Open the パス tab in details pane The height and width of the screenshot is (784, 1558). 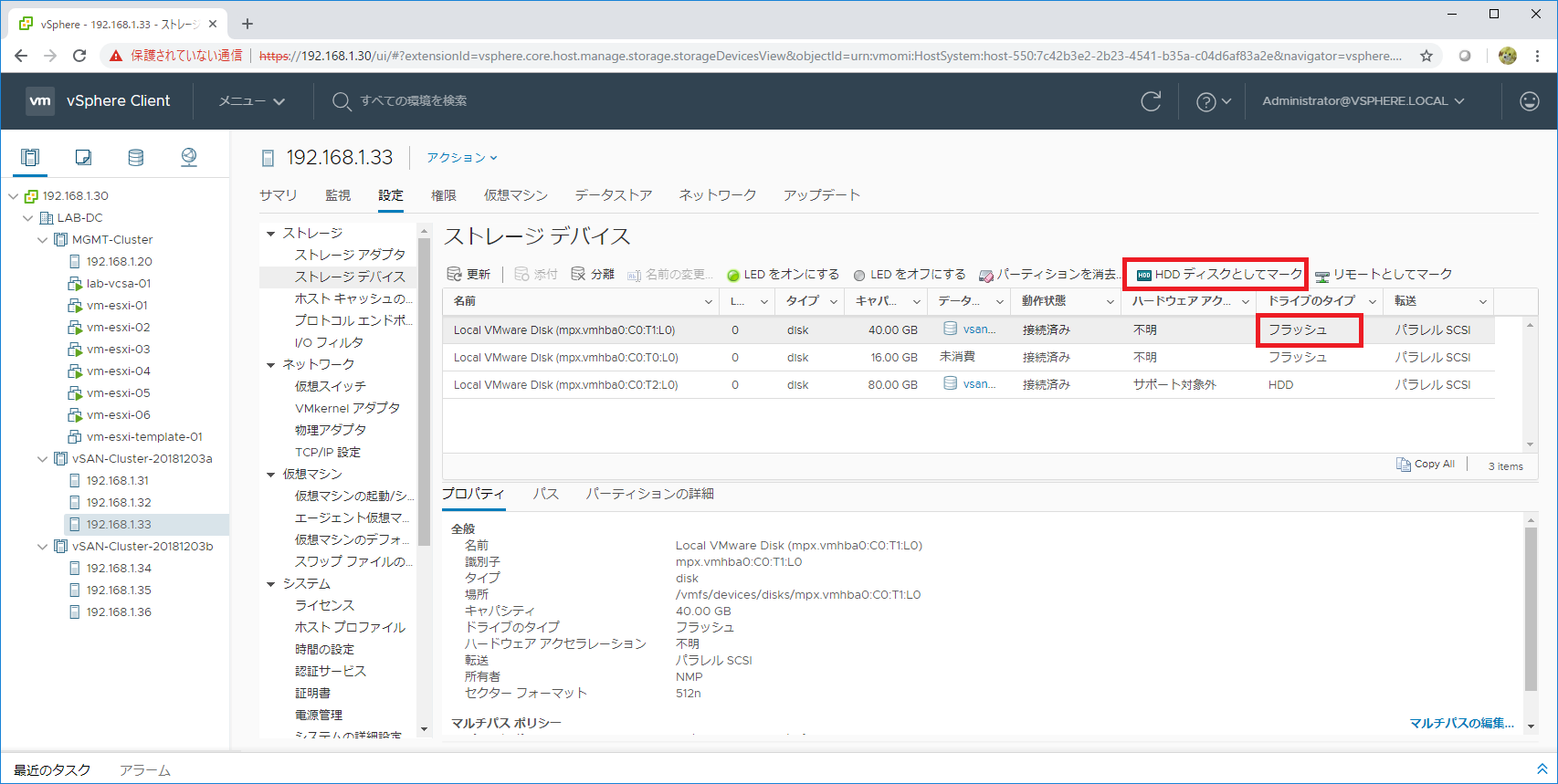tap(546, 494)
